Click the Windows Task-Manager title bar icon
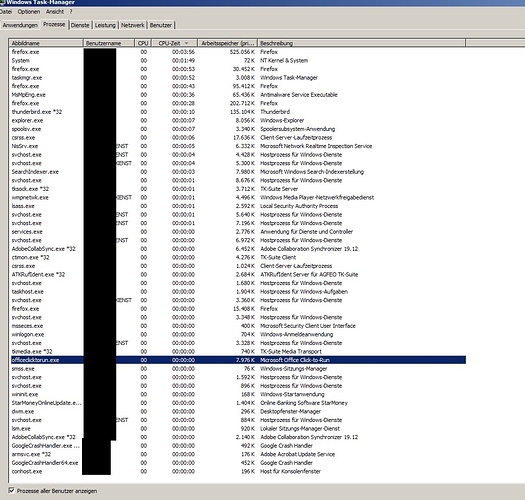525x500 pixels. (2, 2)
